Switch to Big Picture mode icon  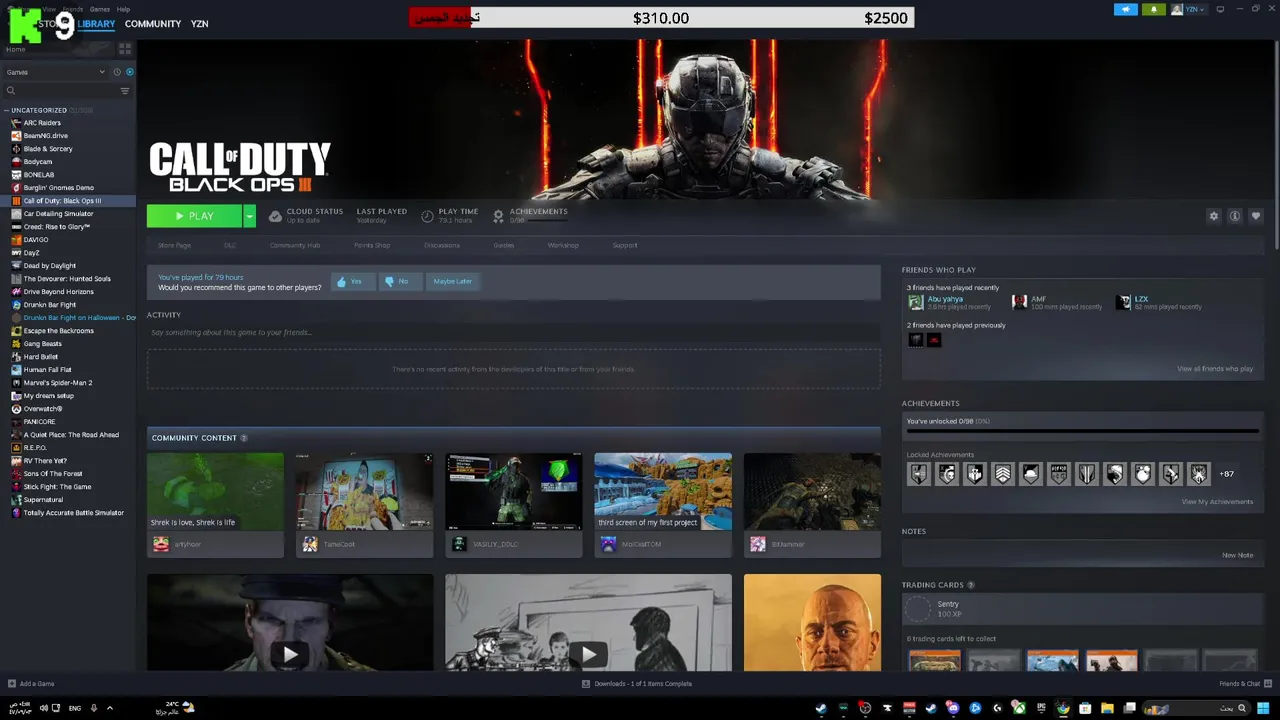(x=1220, y=9)
